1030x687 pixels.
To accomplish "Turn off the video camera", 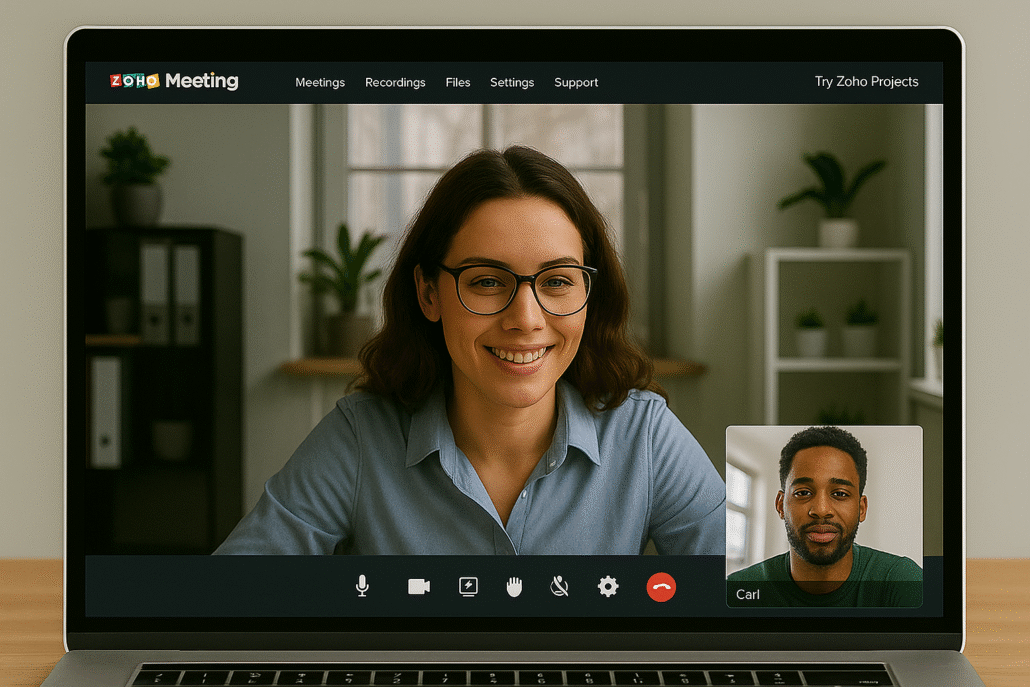I will click(419, 587).
